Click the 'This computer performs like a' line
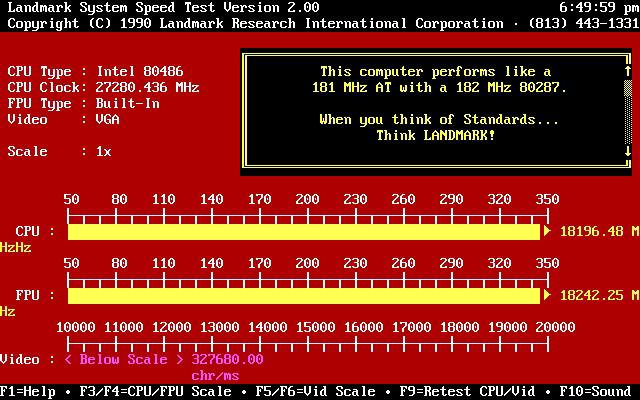This screenshot has height=400, width=640. click(x=436, y=72)
